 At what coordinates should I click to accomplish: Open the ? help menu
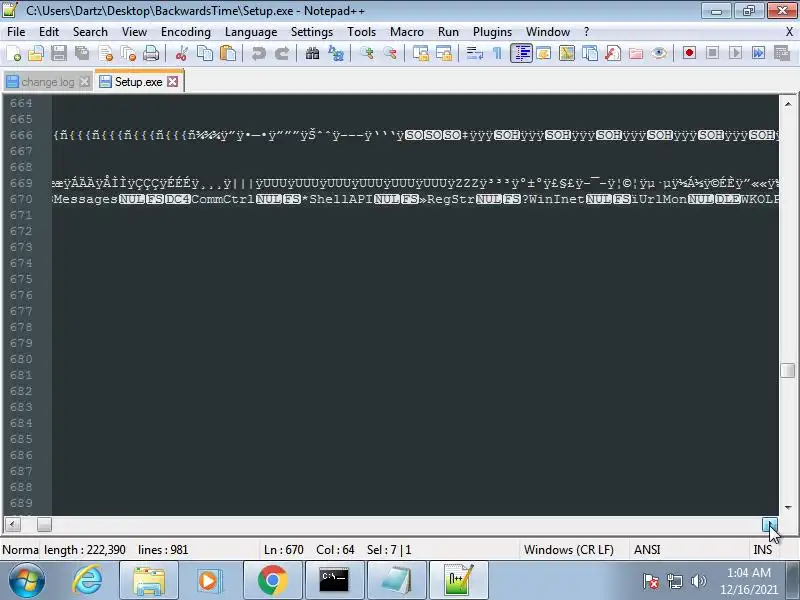click(586, 32)
